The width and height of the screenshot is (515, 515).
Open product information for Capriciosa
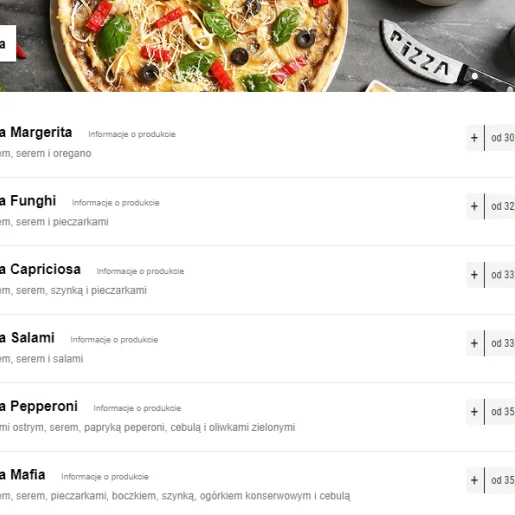point(140,271)
